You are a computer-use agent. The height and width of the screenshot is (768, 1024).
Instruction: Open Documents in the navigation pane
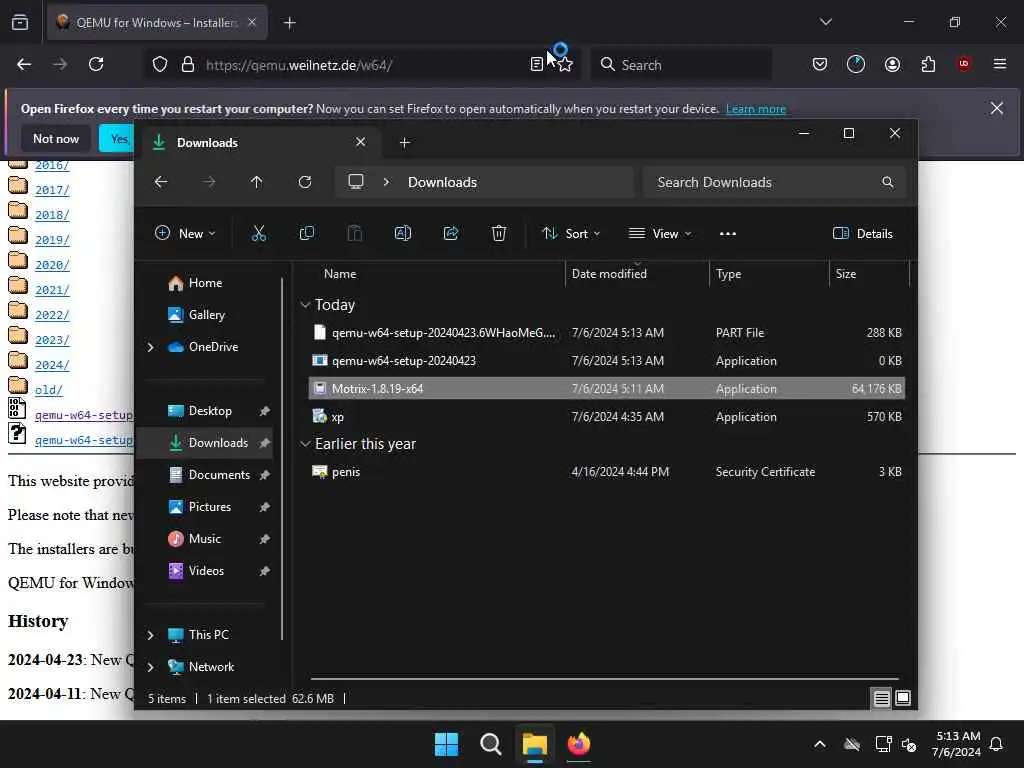(219, 475)
